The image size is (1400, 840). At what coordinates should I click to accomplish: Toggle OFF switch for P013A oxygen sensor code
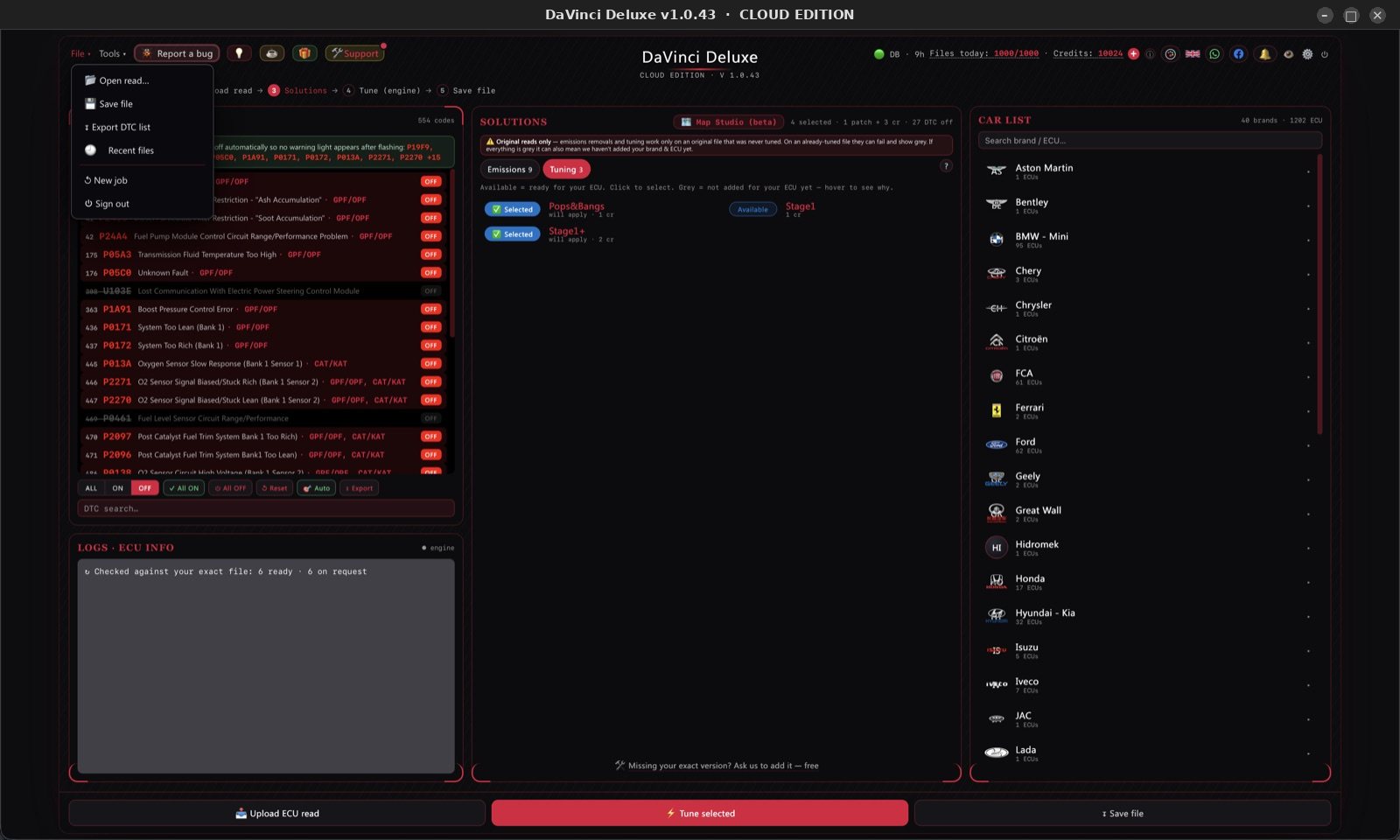click(x=430, y=363)
